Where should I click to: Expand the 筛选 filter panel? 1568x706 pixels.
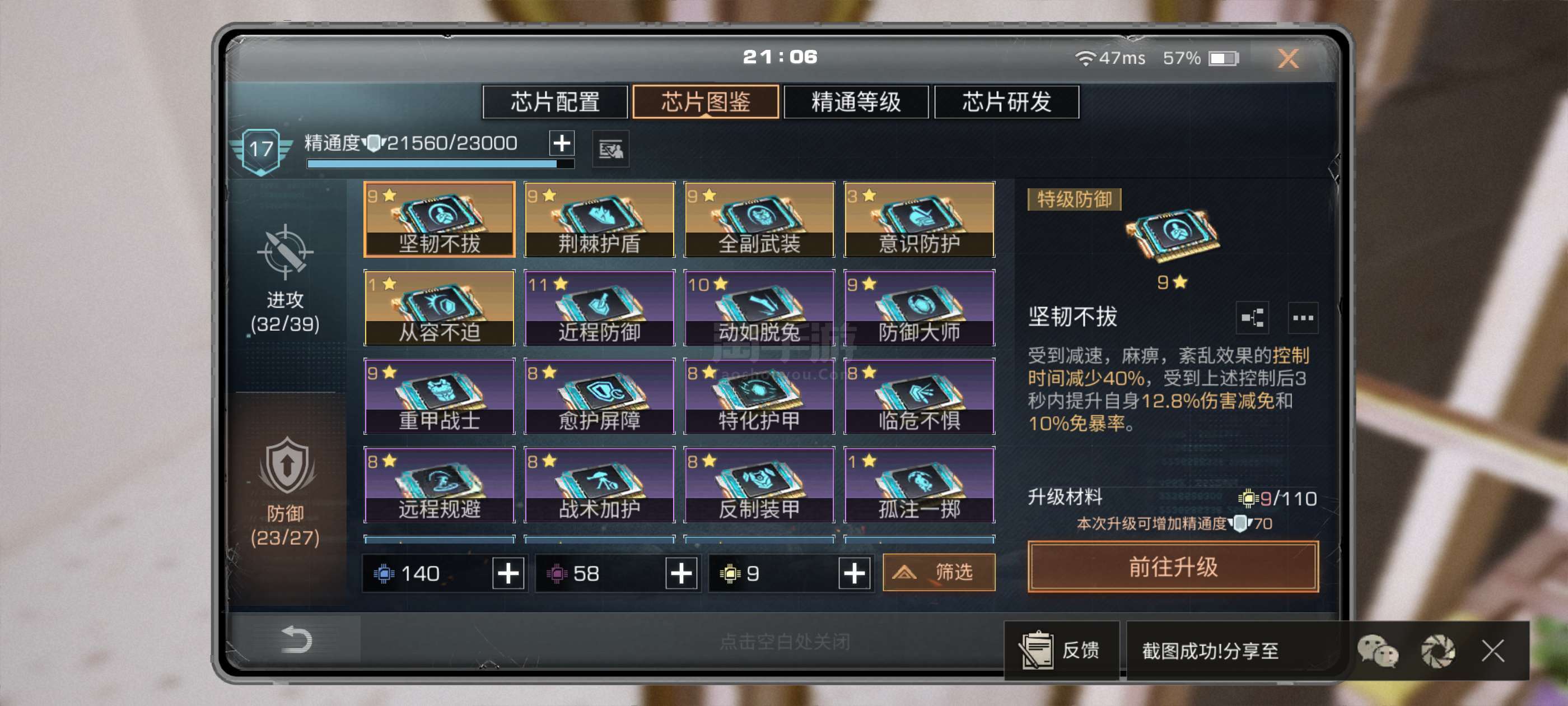coord(939,572)
